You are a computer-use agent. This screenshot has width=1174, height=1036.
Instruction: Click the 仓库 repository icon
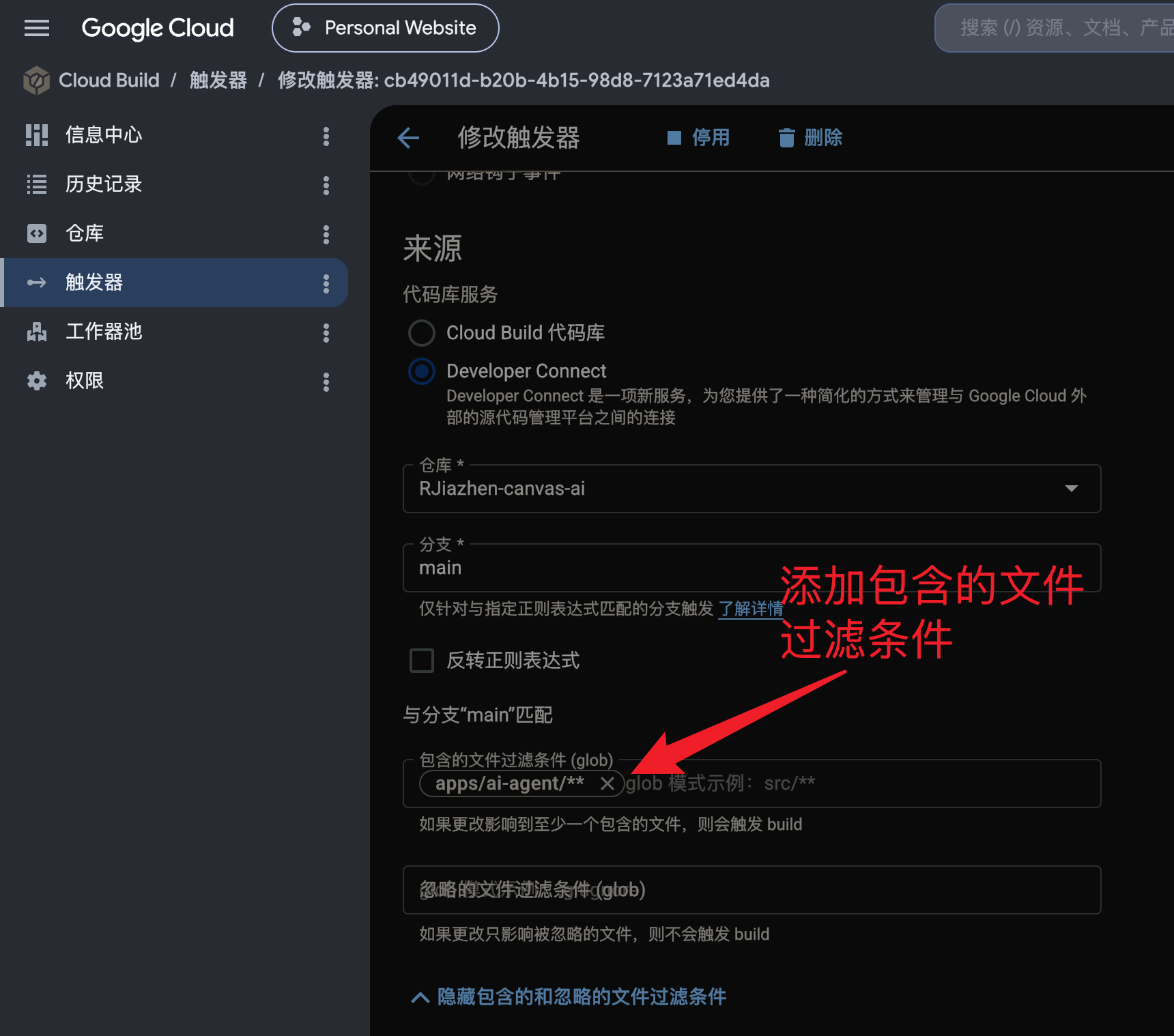pyautogui.click(x=37, y=233)
